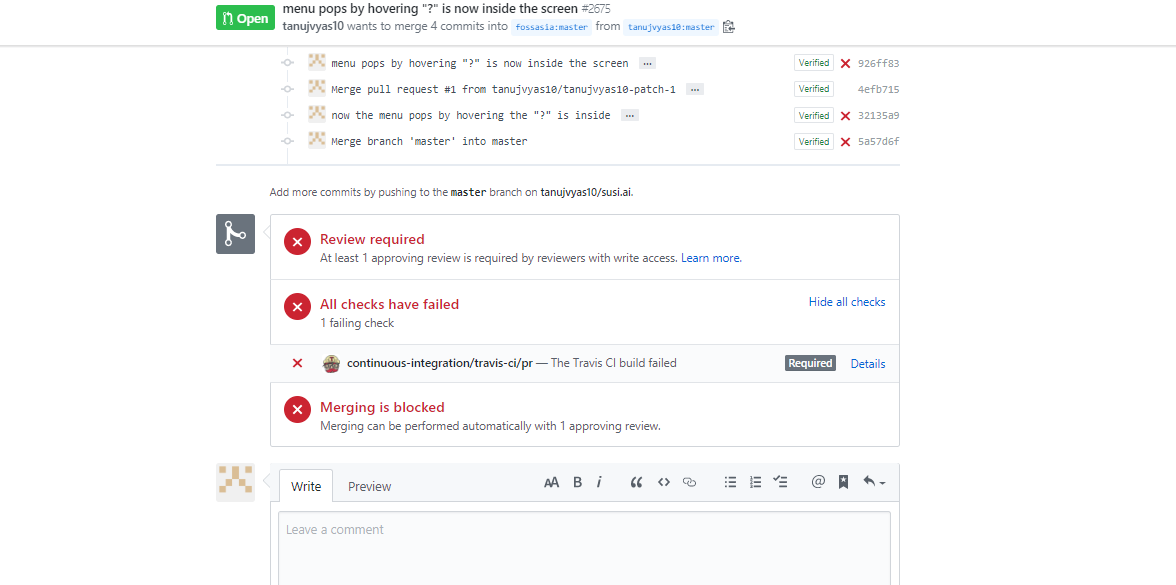Viewport: 1176px width, 585px height.
Task: Open Details for the Travis CI check
Action: pyautogui.click(x=867, y=363)
